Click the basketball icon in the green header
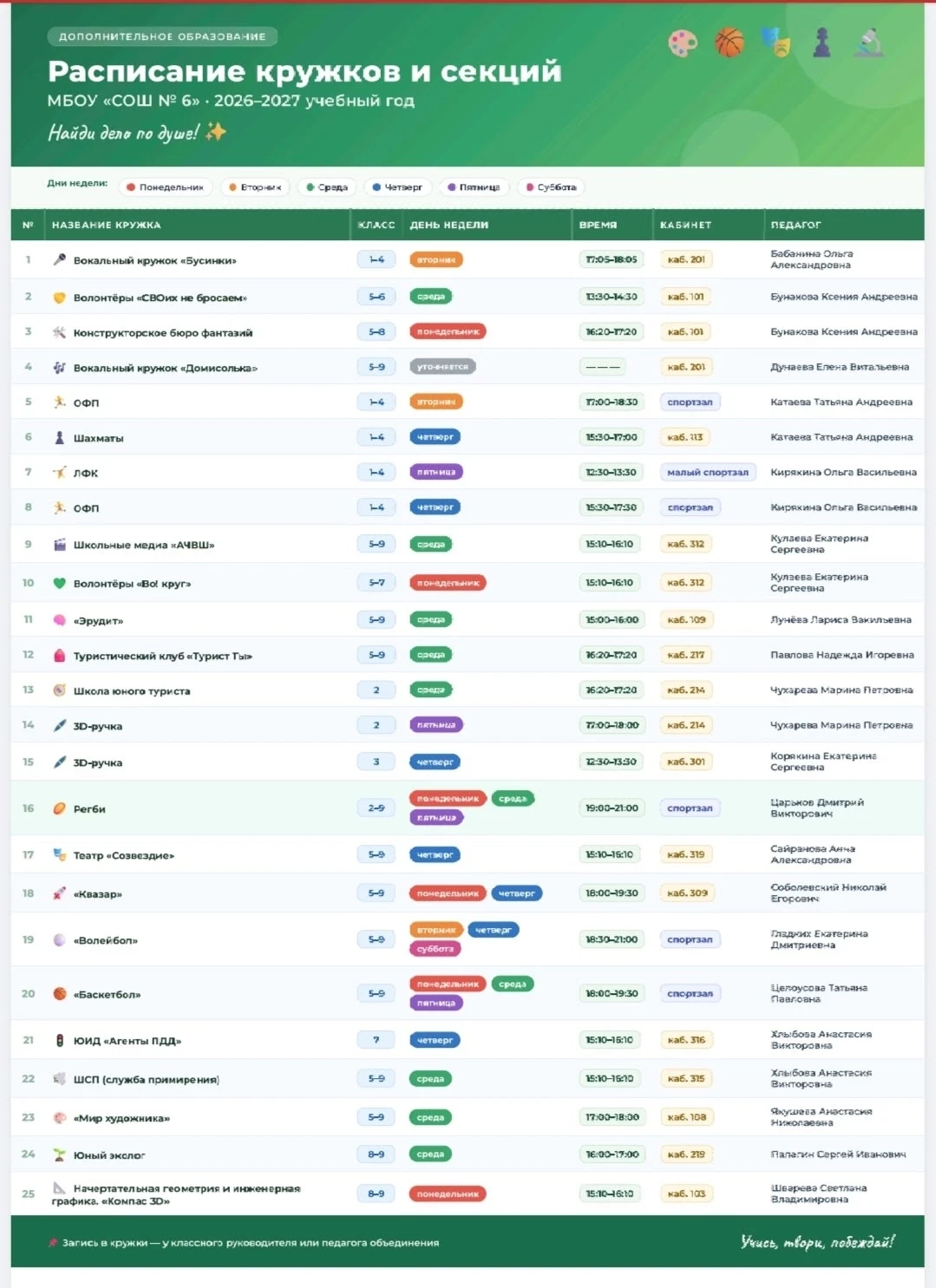Image resolution: width=936 pixels, height=1288 pixels. coord(730,42)
